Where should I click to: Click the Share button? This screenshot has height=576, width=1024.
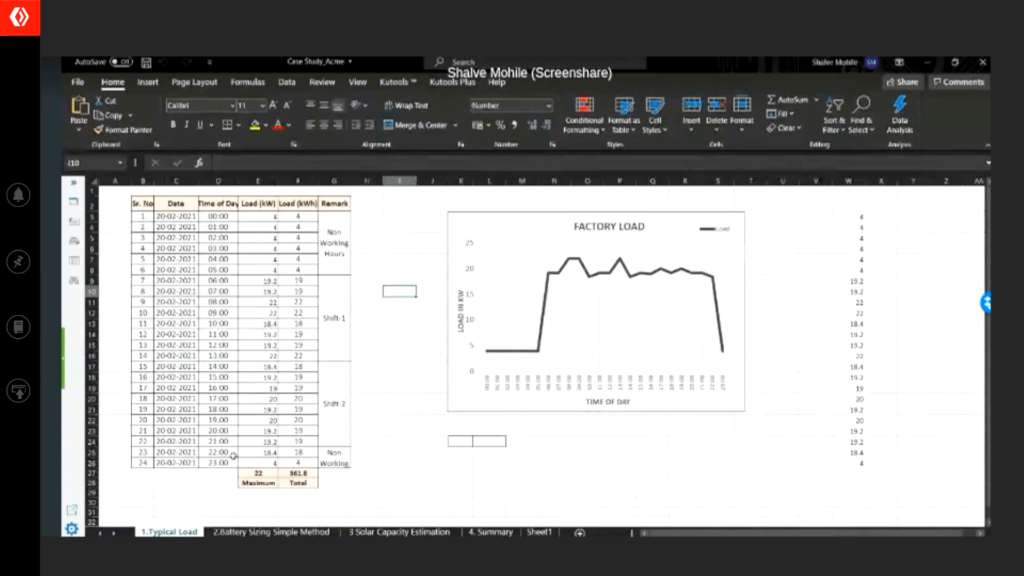[903, 82]
